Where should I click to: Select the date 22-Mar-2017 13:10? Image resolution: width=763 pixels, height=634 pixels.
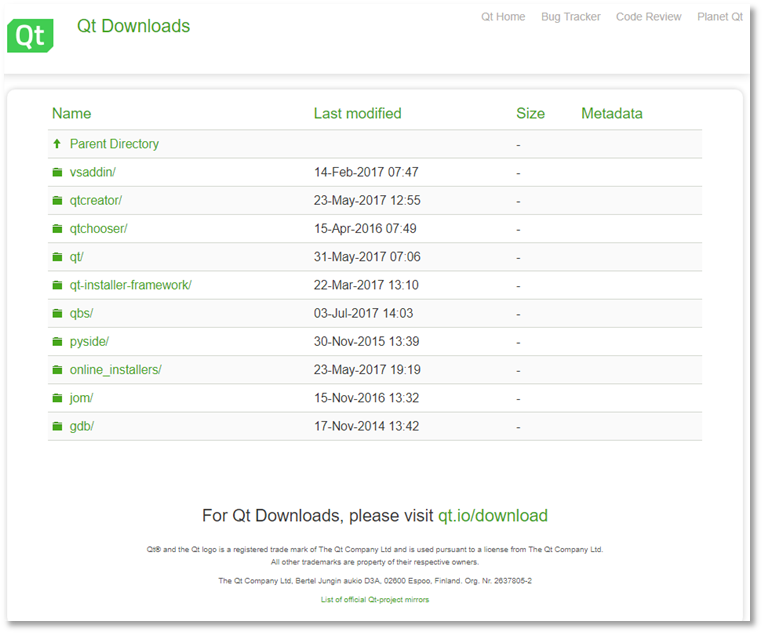tap(366, 285)
